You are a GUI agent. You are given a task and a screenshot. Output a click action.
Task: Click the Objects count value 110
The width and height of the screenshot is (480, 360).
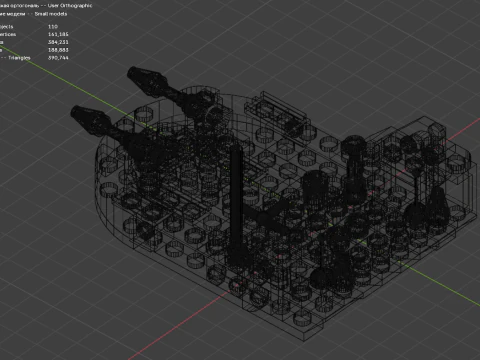pos(53,26)
